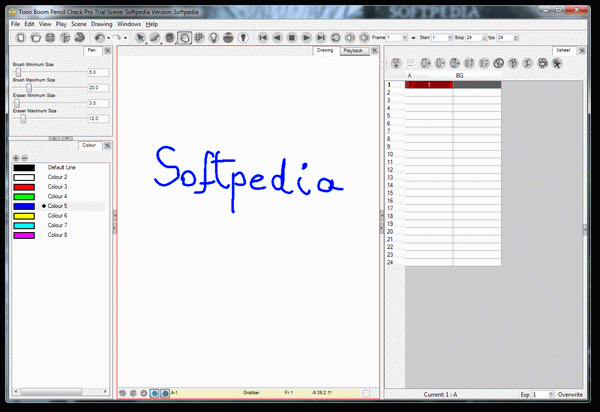Click the Xsheet add column icon
Screen dimensions: 600x412
pyautogui.click(x=426, y=63)
